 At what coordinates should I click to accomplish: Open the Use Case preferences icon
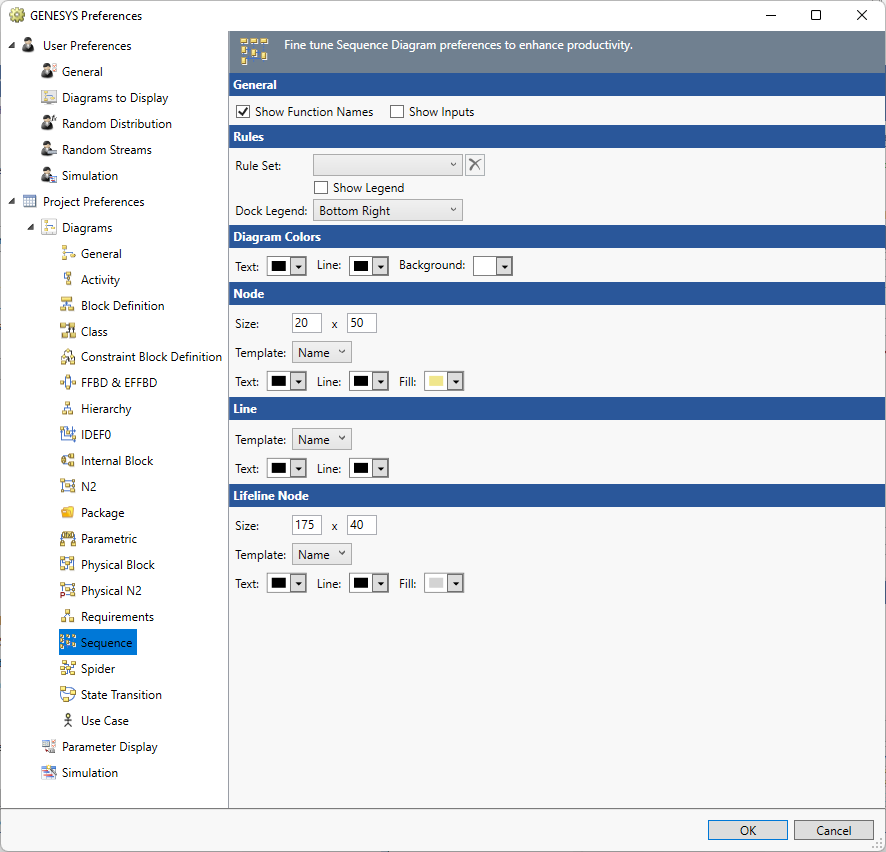pos(69,720)
